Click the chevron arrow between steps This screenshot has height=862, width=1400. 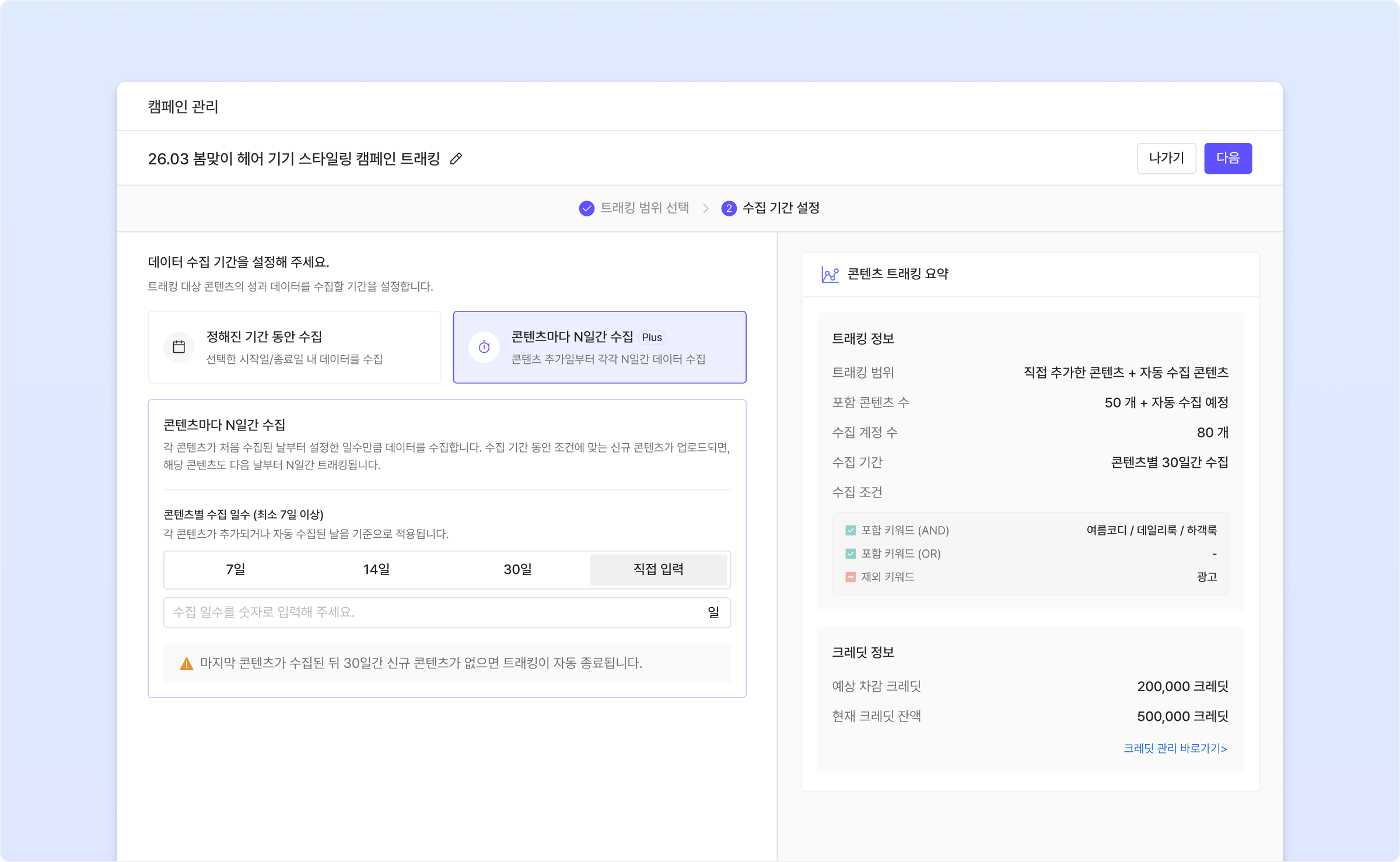(x=706, y=208)
